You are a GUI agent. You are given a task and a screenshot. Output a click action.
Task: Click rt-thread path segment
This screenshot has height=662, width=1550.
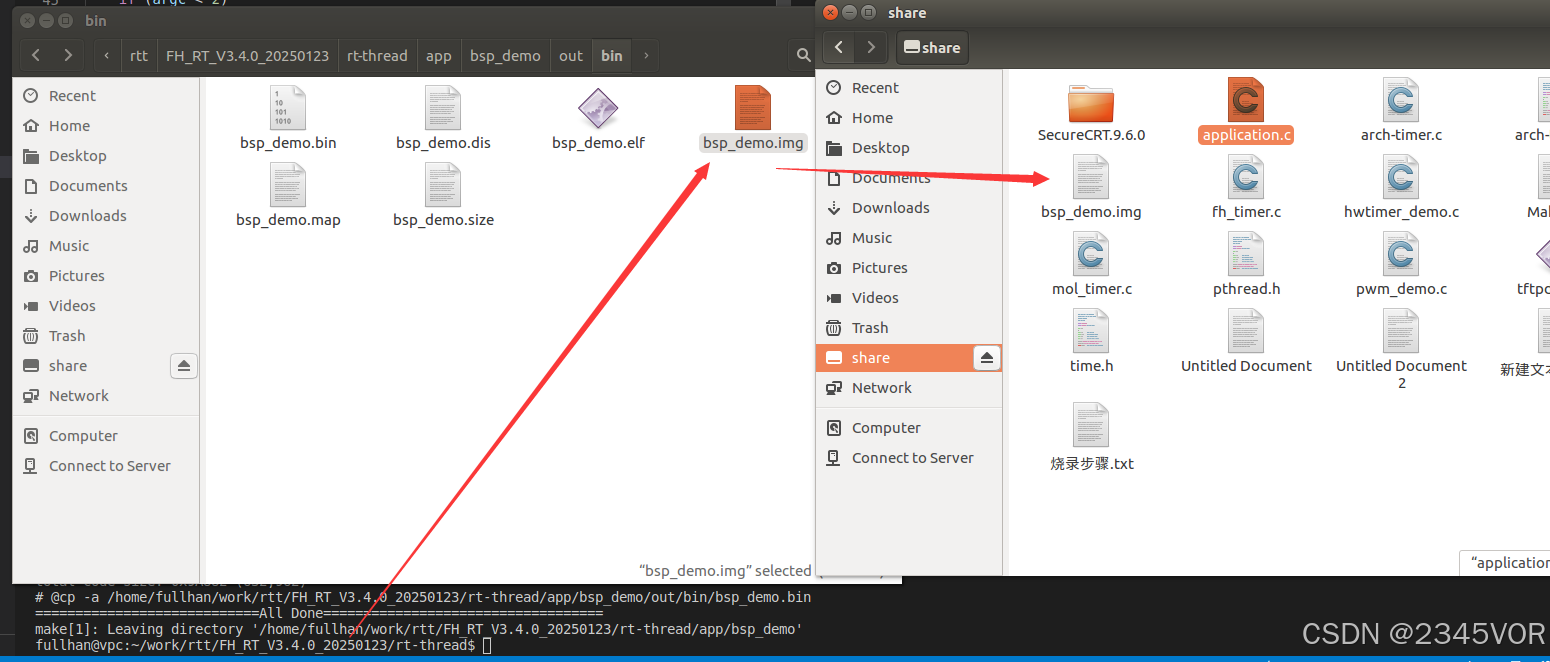point(377,56)
